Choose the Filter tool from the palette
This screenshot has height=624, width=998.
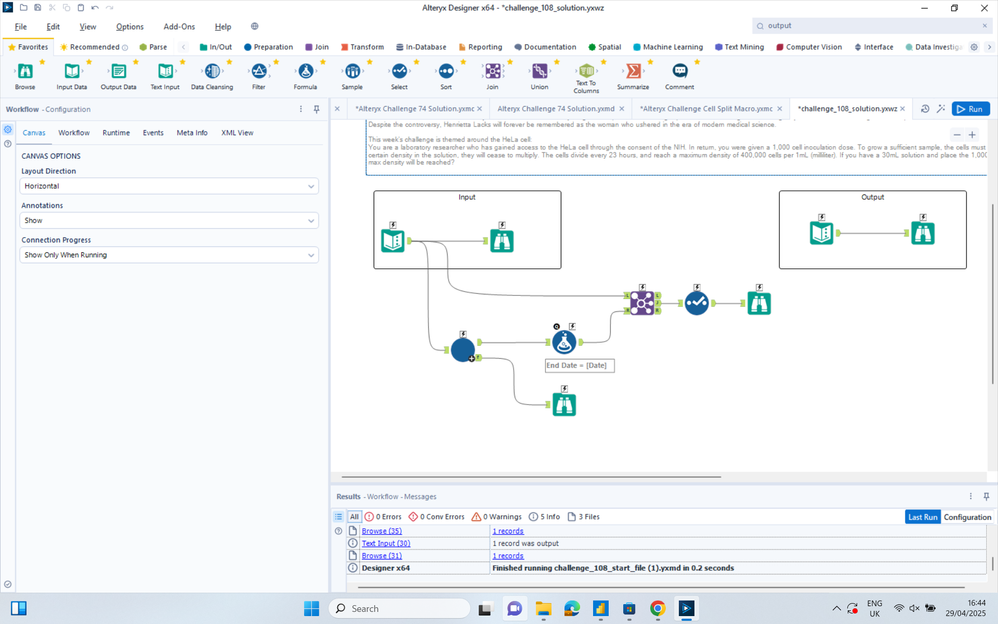pos(258,72)
